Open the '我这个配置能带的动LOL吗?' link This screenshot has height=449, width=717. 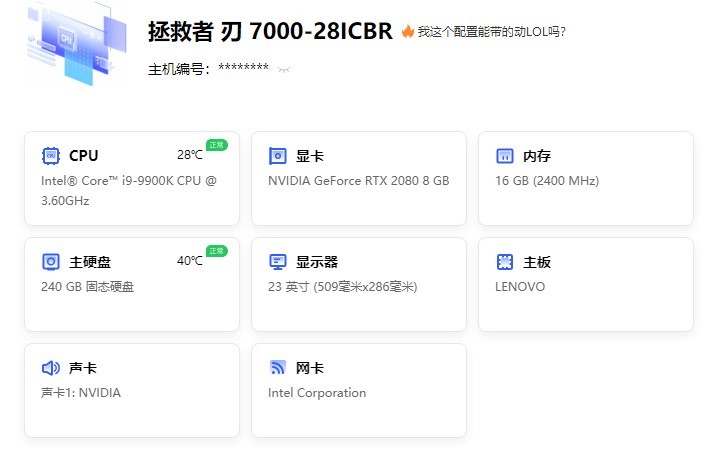[x=492, y=32]
